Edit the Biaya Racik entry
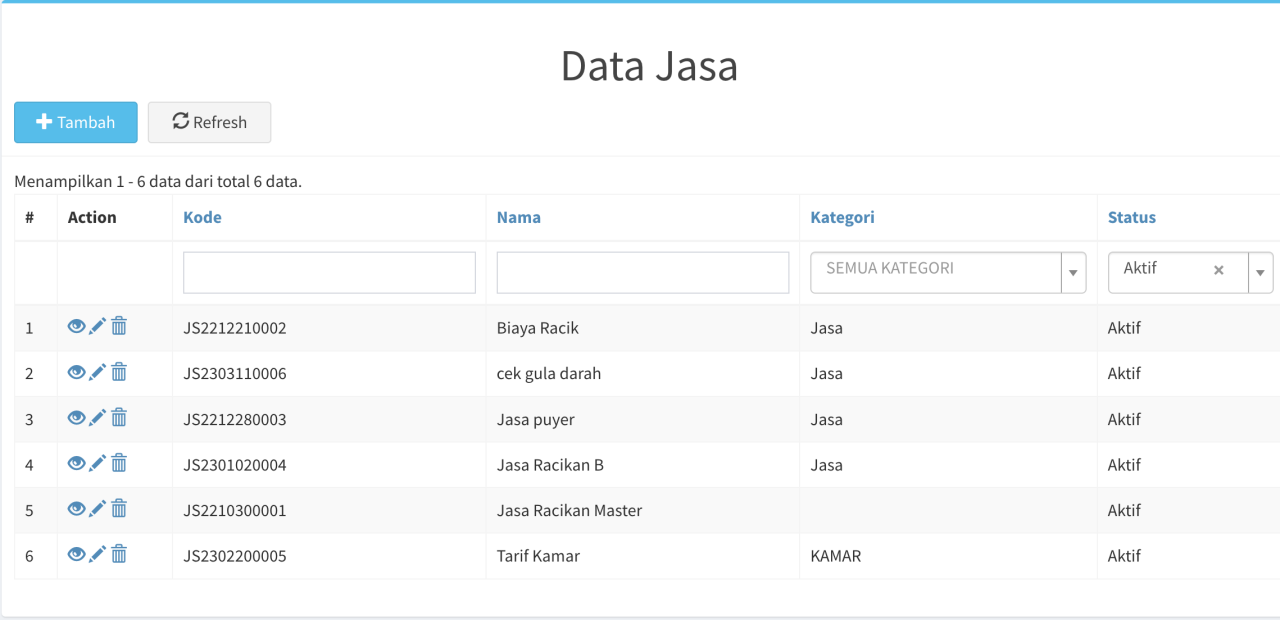This screenshot has height=620, width=1280. (x=97, y=326)
